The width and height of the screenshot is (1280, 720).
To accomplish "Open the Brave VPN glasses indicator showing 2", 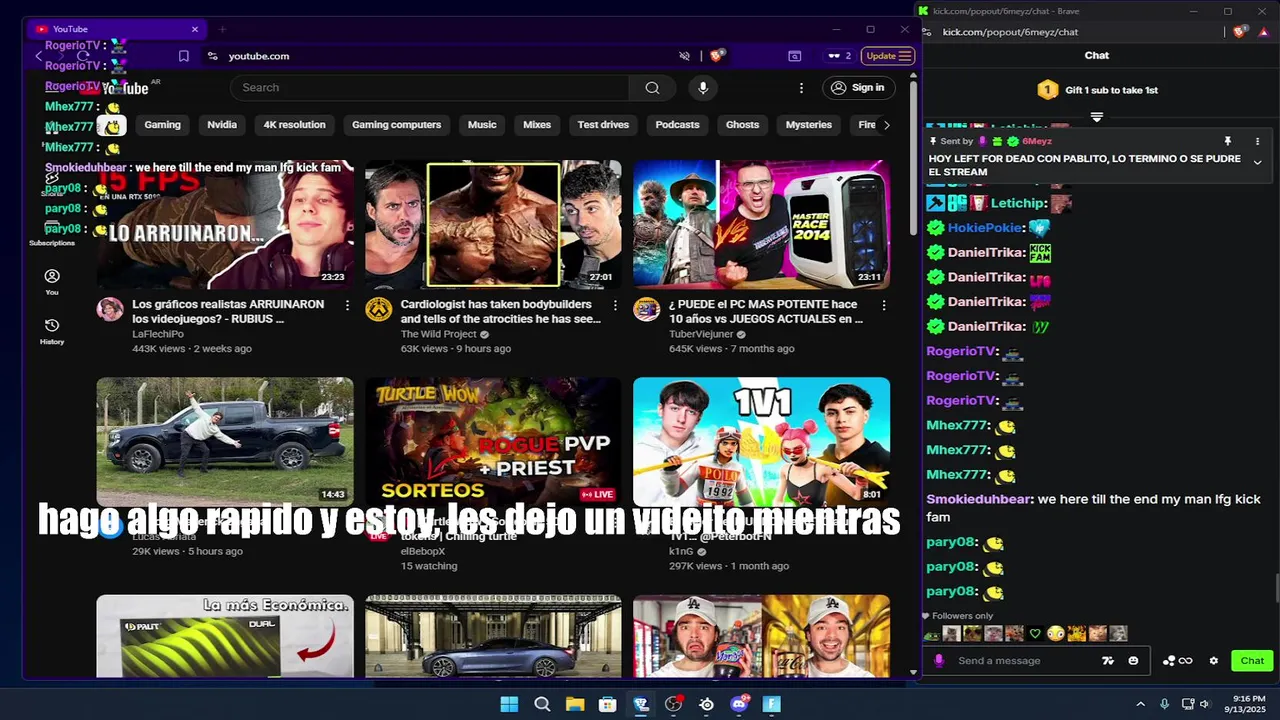I will tap(840, 56).
